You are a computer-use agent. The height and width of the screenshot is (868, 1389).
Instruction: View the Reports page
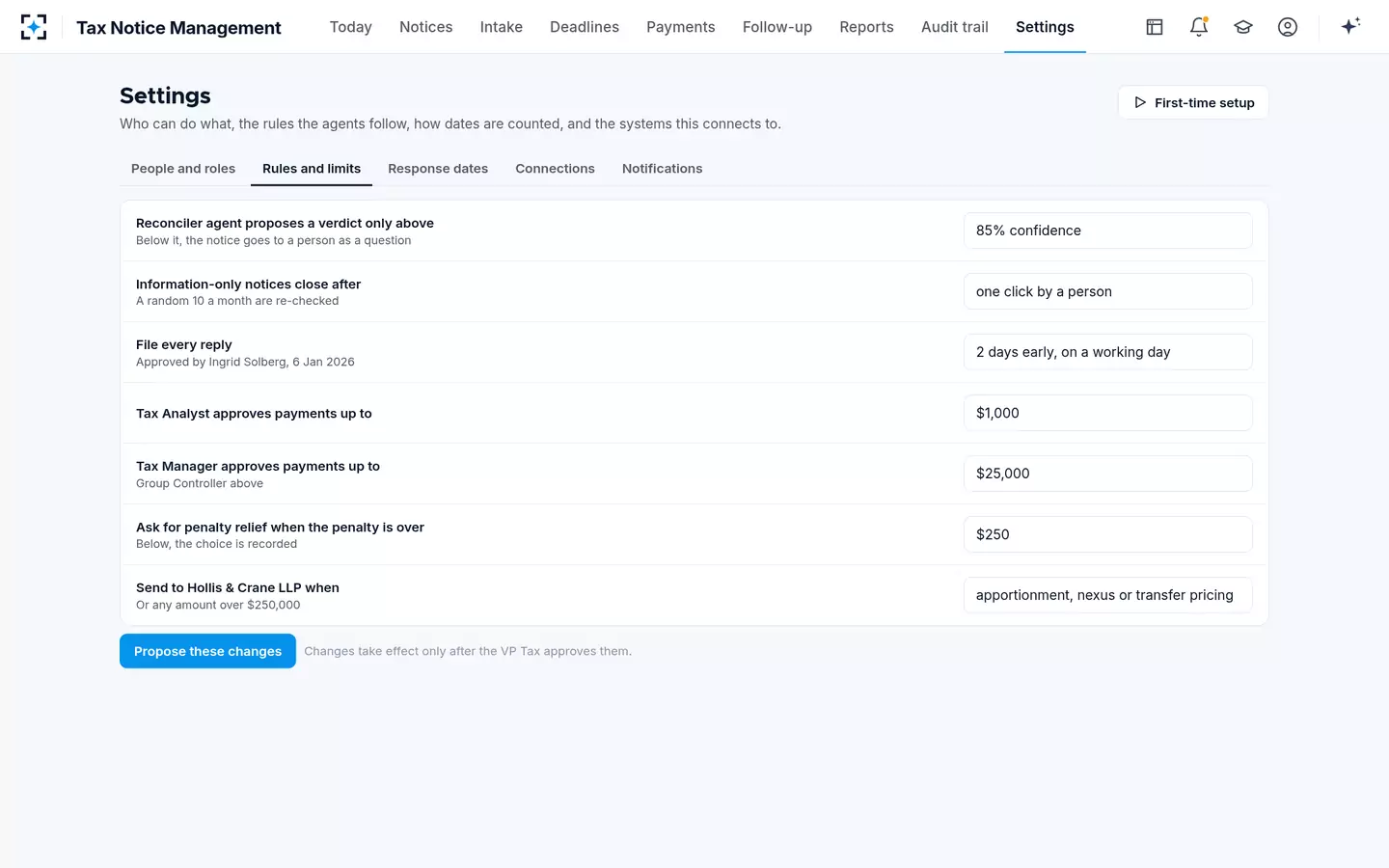click(866, 27)
